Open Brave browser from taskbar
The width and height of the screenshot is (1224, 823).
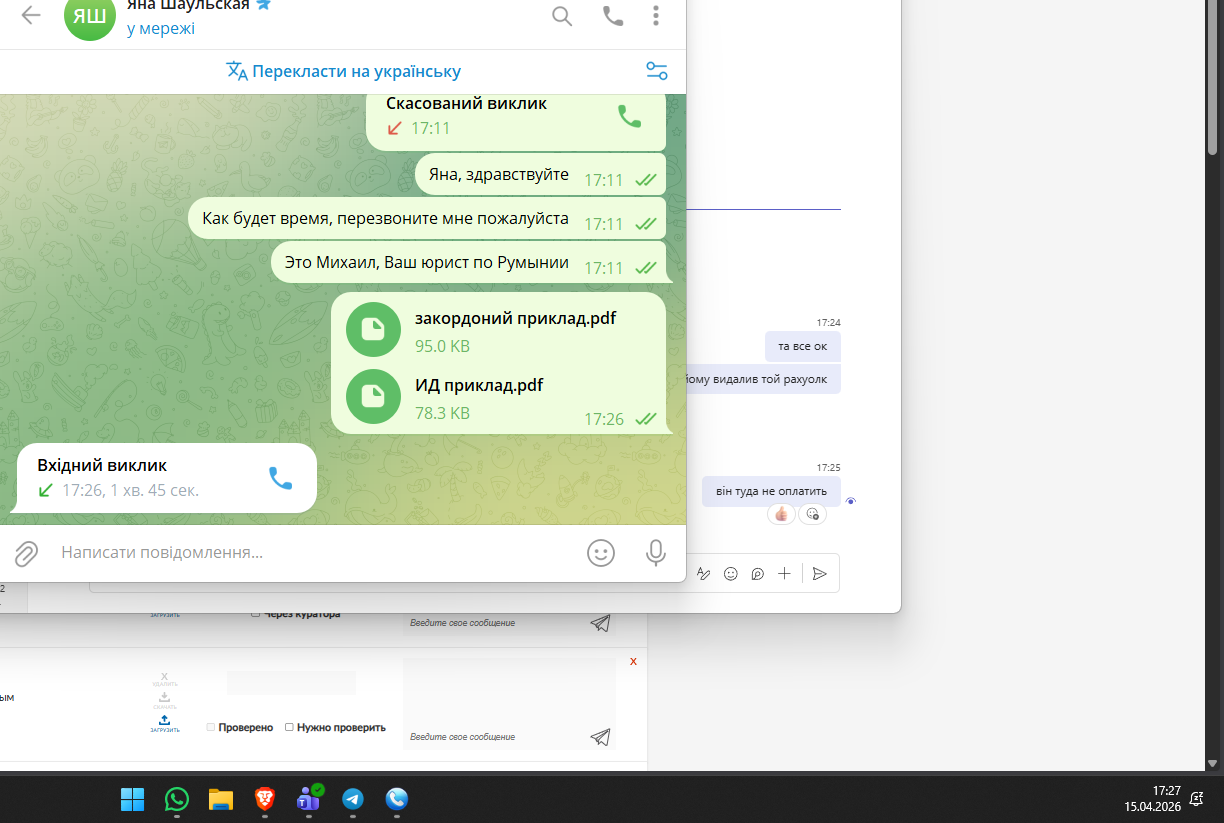click(x=265, y=799)
